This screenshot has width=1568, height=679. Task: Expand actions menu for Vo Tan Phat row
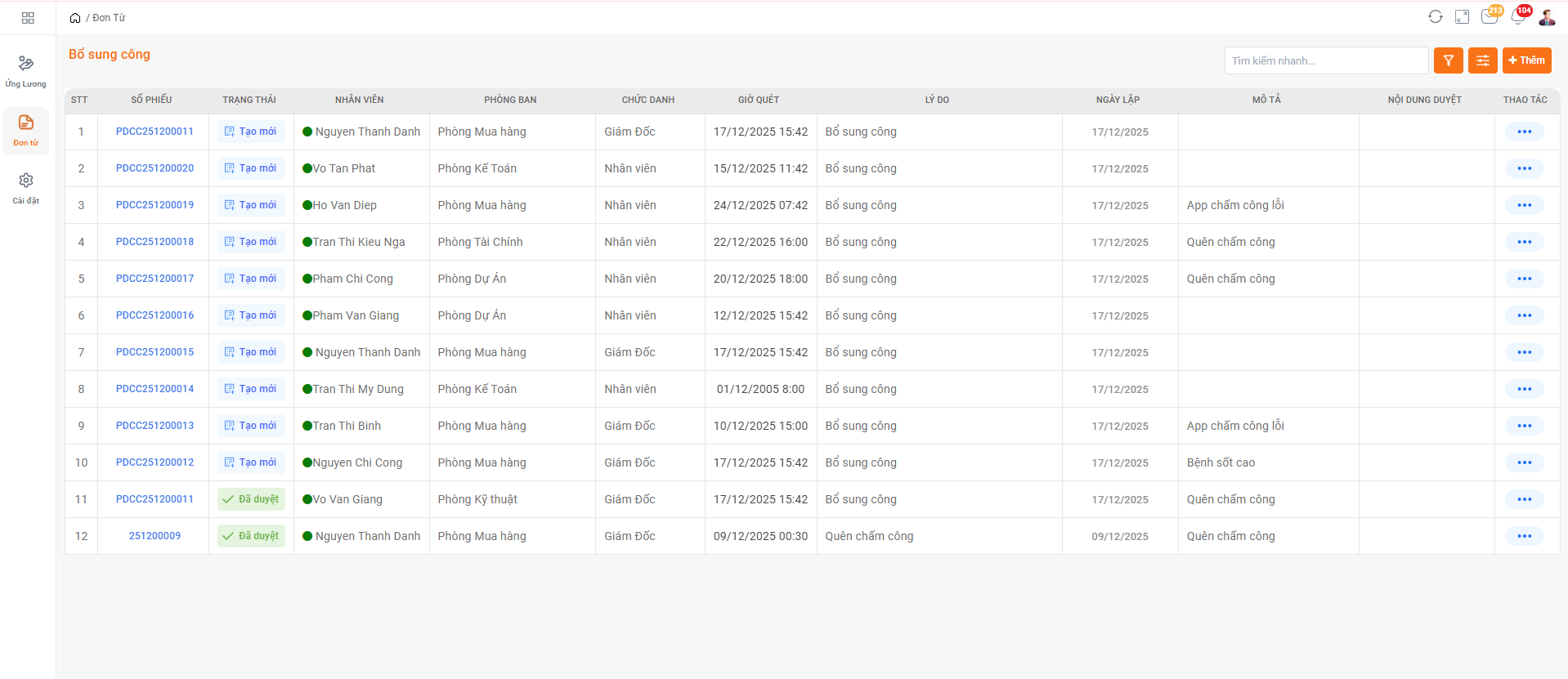1524,168
